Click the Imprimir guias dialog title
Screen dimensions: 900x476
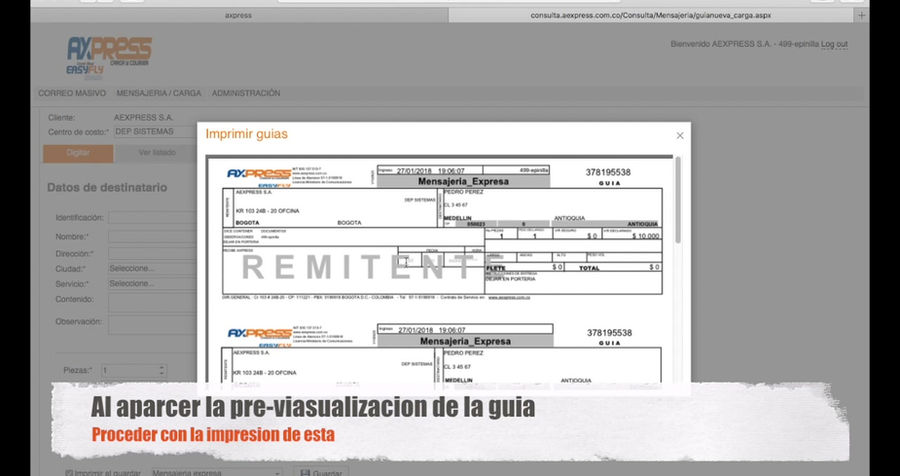[x=247, y=134]
